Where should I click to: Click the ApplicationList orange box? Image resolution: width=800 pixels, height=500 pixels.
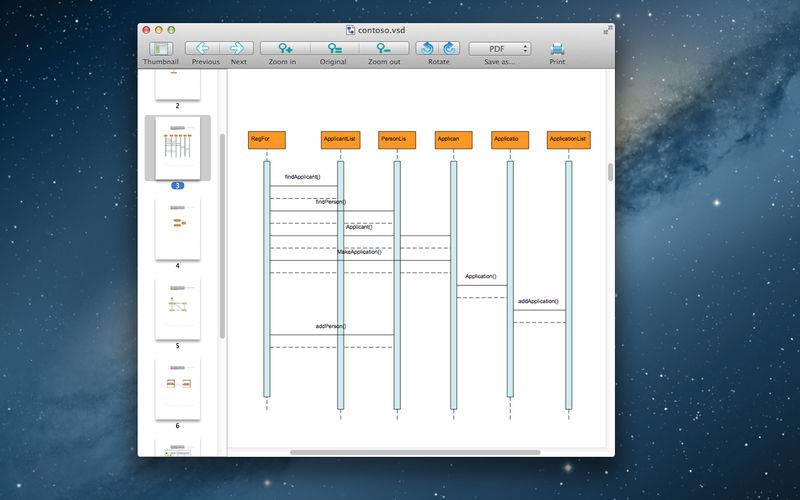(568, 140)
